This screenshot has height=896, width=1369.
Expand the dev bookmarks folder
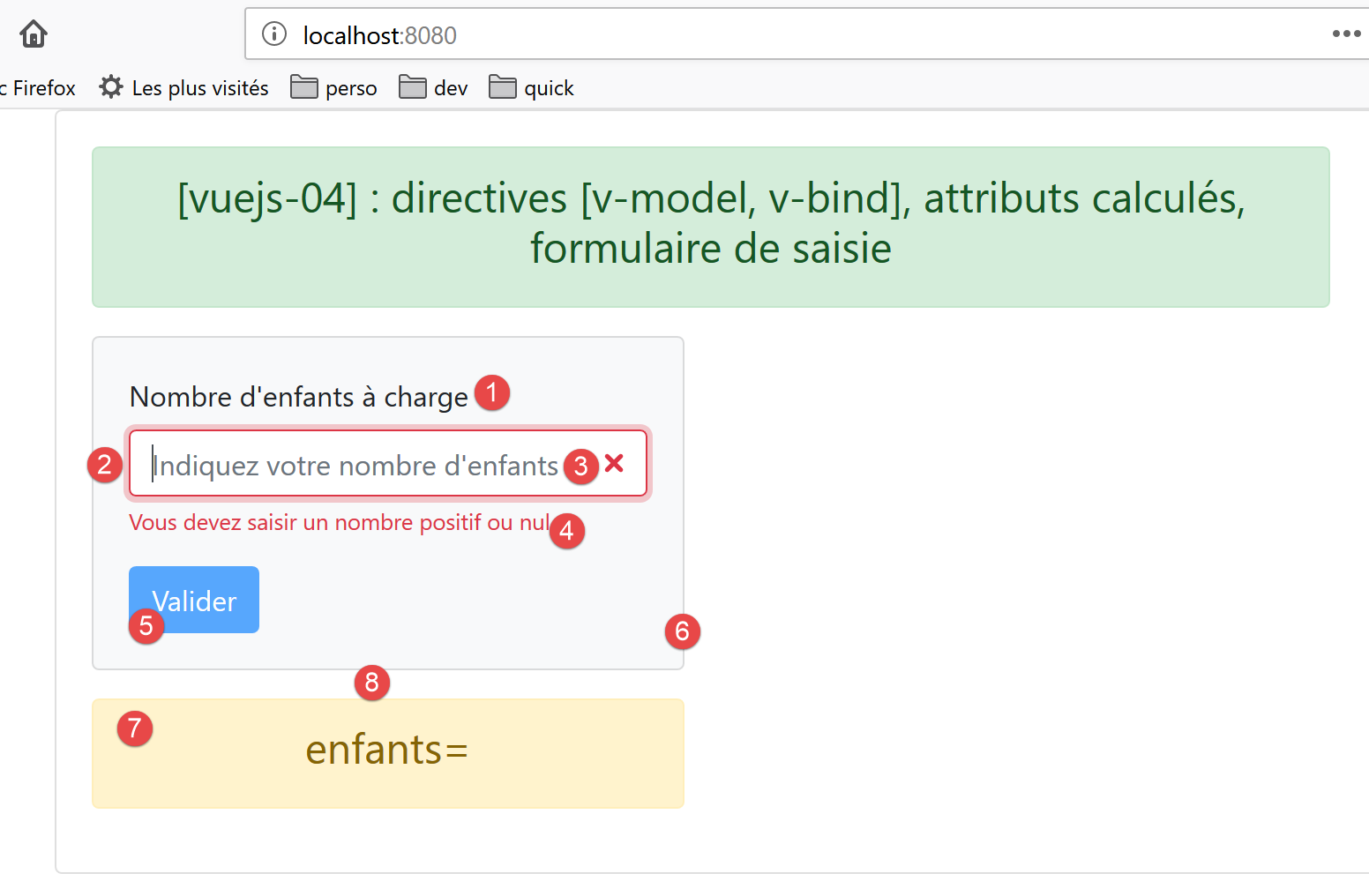point(433,88)
